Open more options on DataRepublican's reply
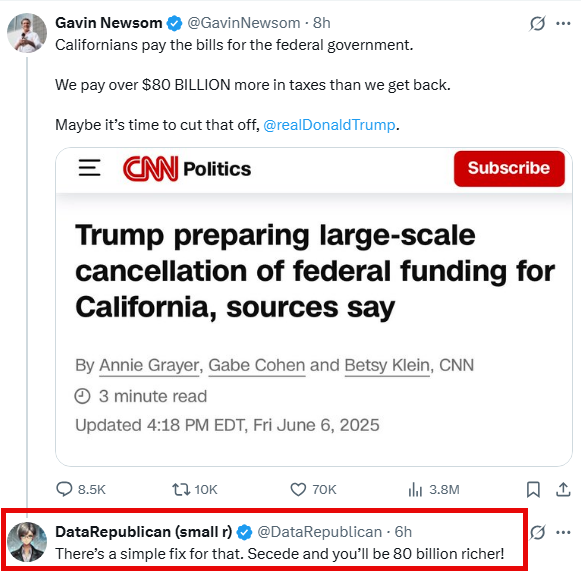Image resolution: width=581 pixels, height=571 pixels. click(563, 532)
